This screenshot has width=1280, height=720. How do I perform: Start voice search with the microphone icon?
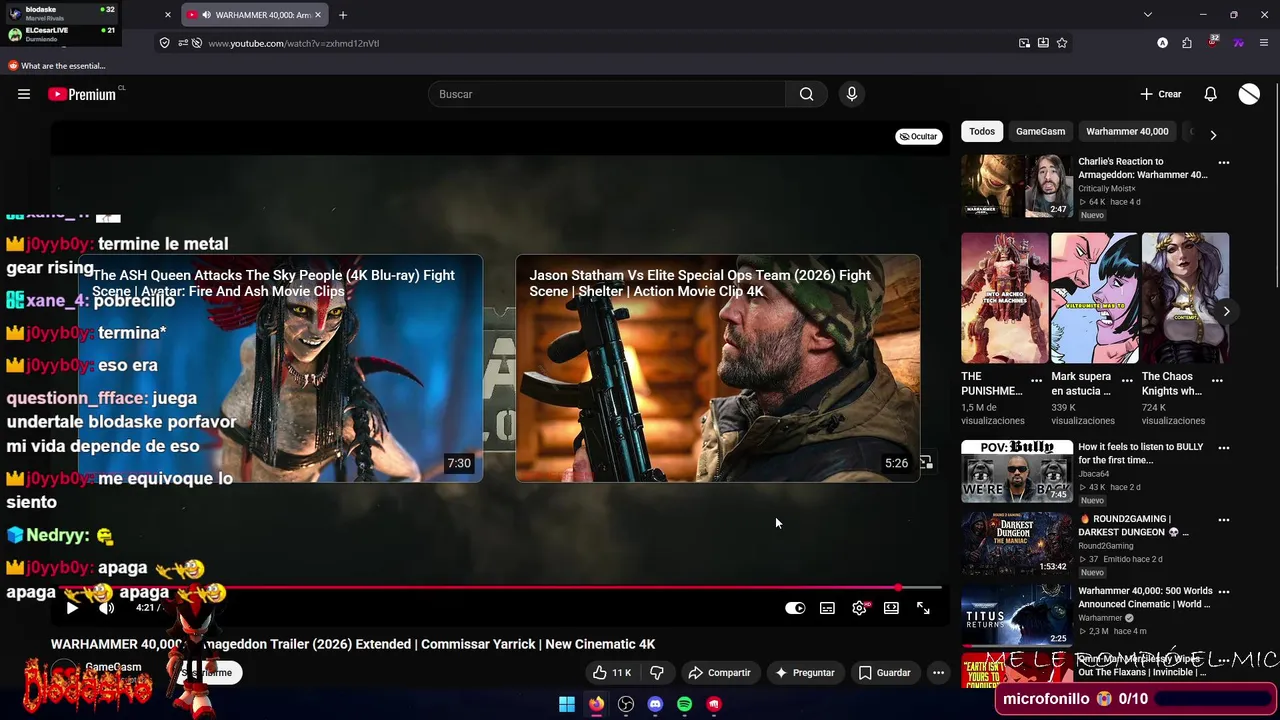click(x=852, y=94)
